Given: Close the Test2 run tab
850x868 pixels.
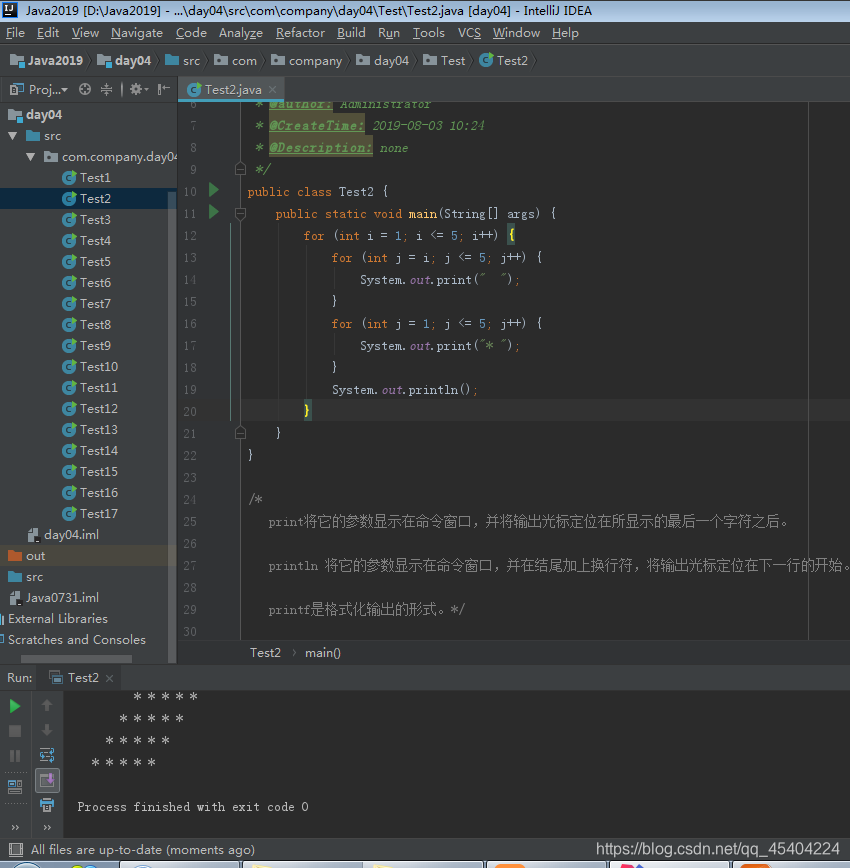Looking at the screenshot, I should pyautogui.click(x=110, y=678).
